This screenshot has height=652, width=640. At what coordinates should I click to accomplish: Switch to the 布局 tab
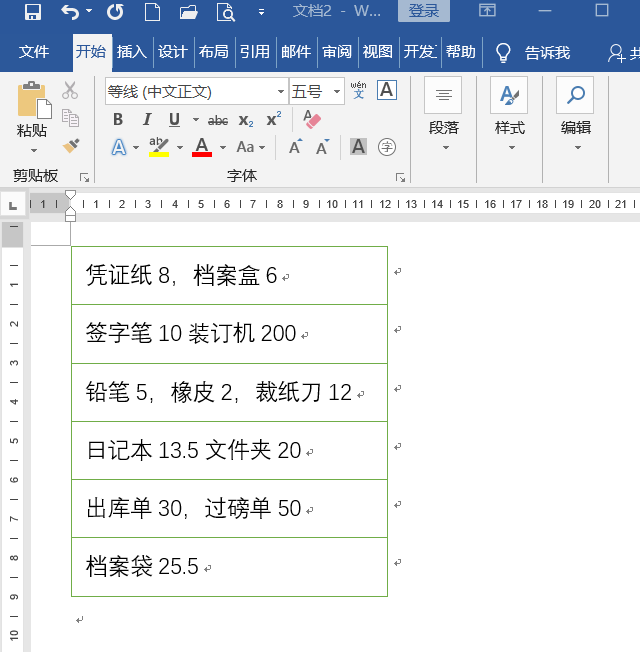coord(214,52)
